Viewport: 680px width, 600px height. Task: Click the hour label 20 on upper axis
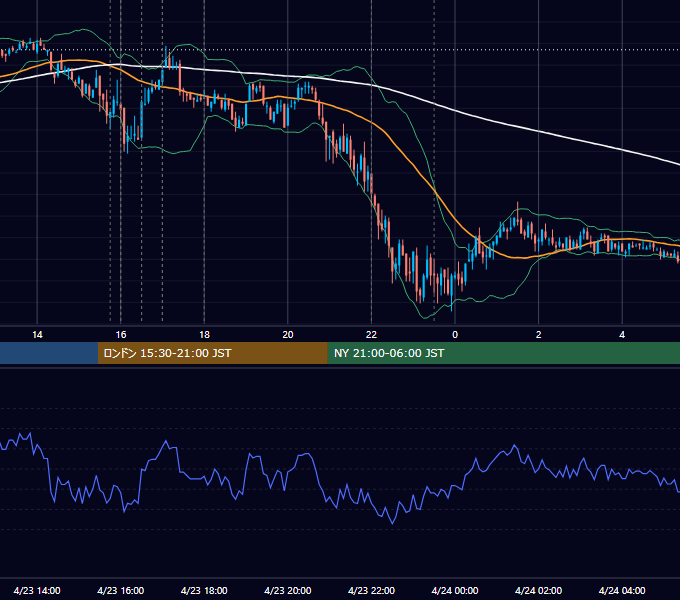pyautogui.click(x=288, y=335)
